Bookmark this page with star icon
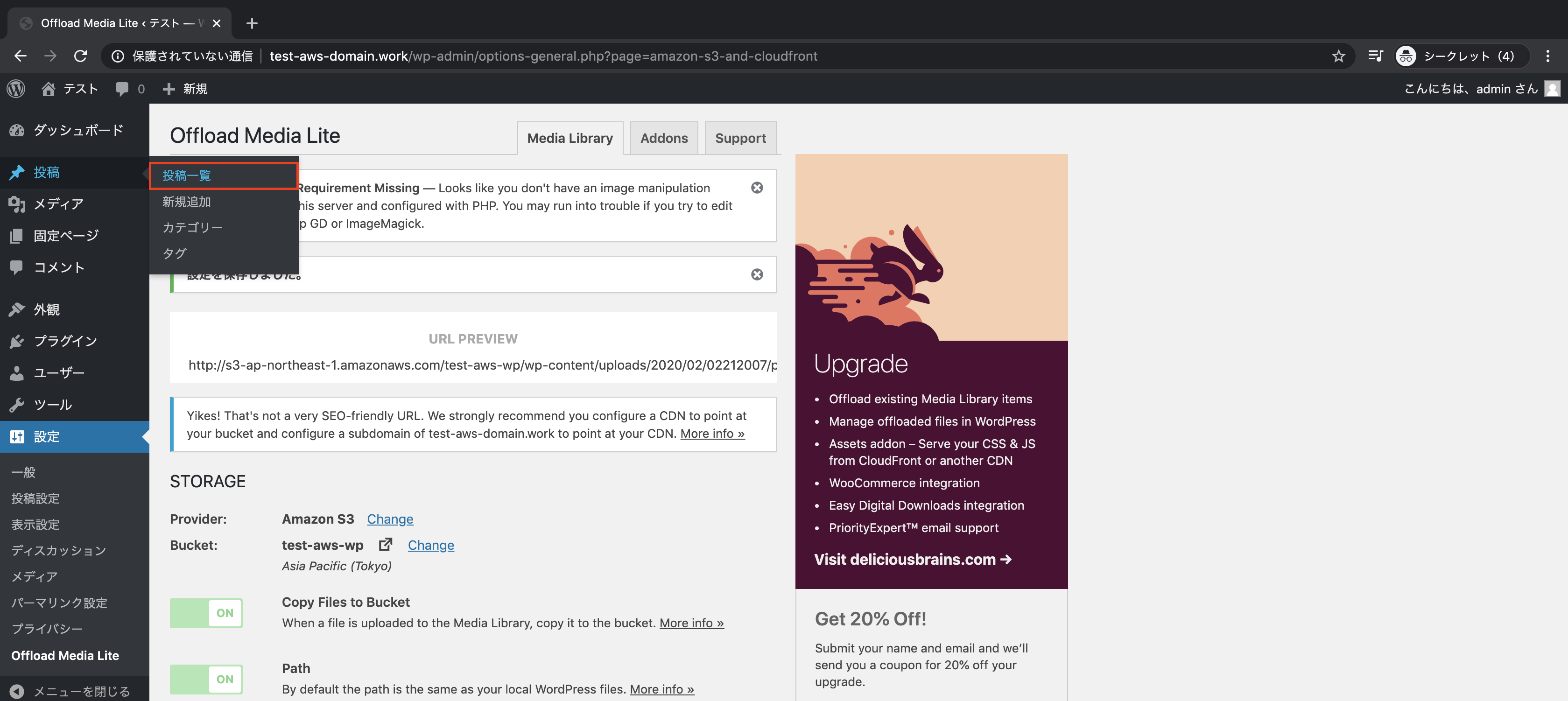1568x701 pixels. pyautogui.click(x=1338, y=56)
